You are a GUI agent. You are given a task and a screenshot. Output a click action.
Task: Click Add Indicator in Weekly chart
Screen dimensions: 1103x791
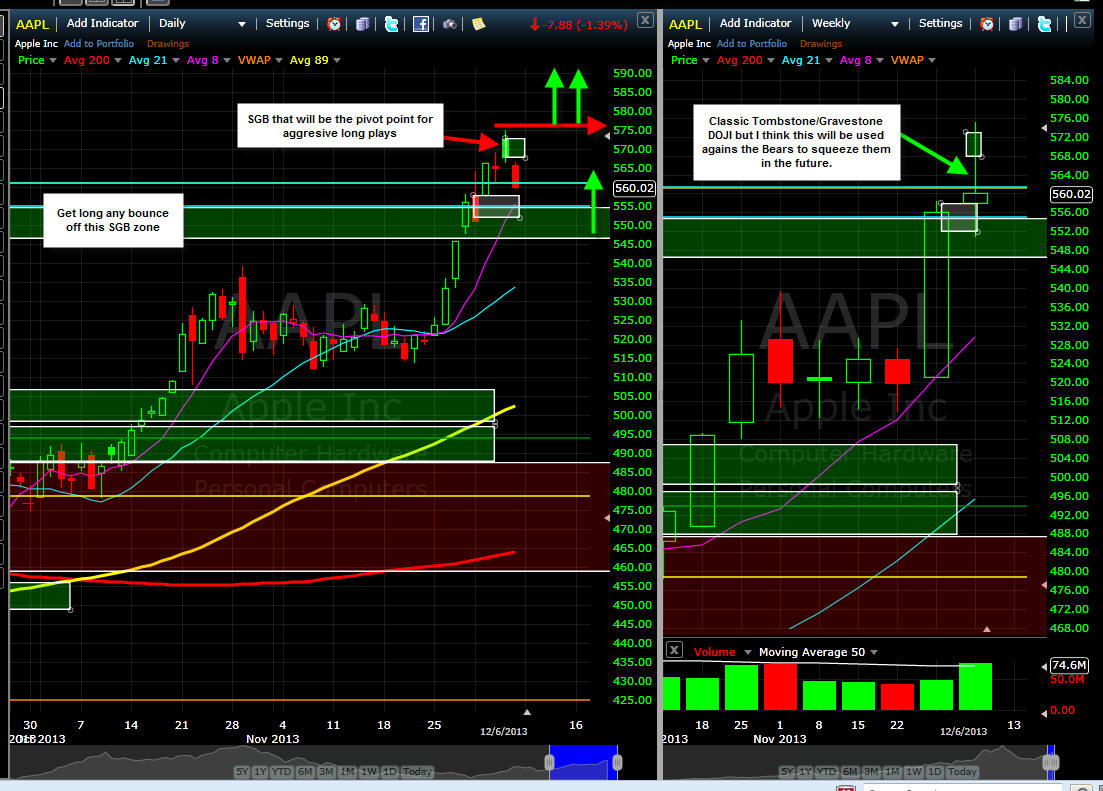755,23
